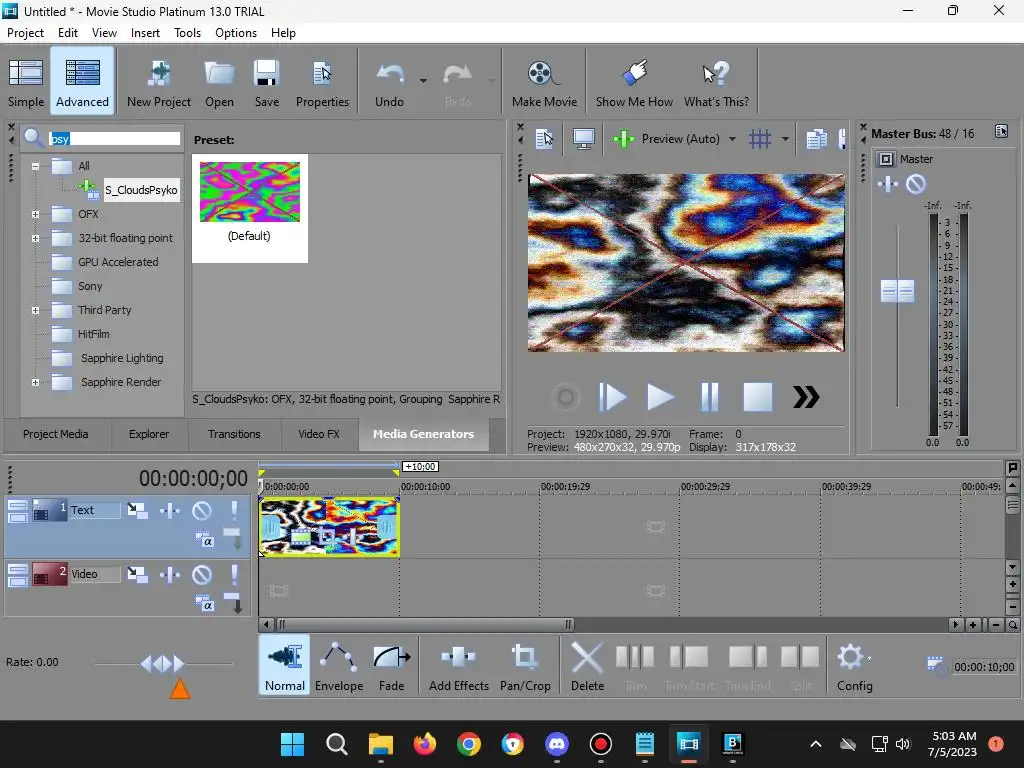The width and height of the screenshot is (1024, 768).
Task: Toggle compositing mode on Text track
Action: click(x=204, y=540)
